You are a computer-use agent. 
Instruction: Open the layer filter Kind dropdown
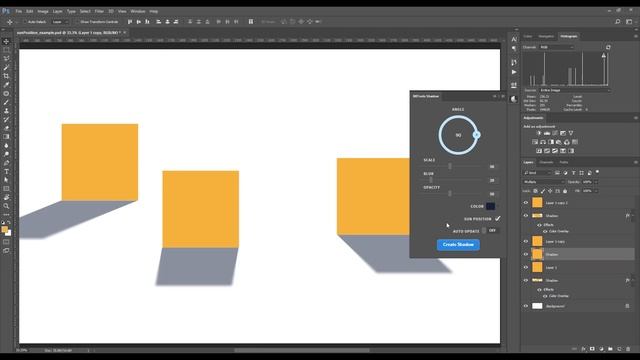[x=537, y=173]
